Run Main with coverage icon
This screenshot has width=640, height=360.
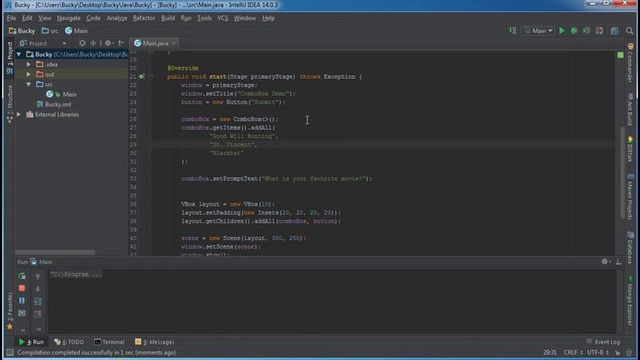(587, 31)
